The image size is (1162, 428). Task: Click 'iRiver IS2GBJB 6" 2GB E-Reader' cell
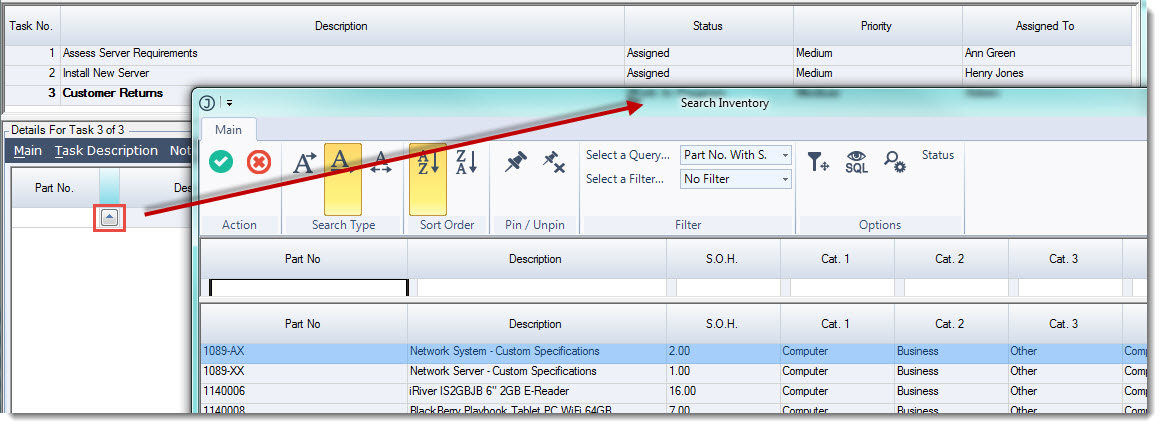[x=536, y=391]
